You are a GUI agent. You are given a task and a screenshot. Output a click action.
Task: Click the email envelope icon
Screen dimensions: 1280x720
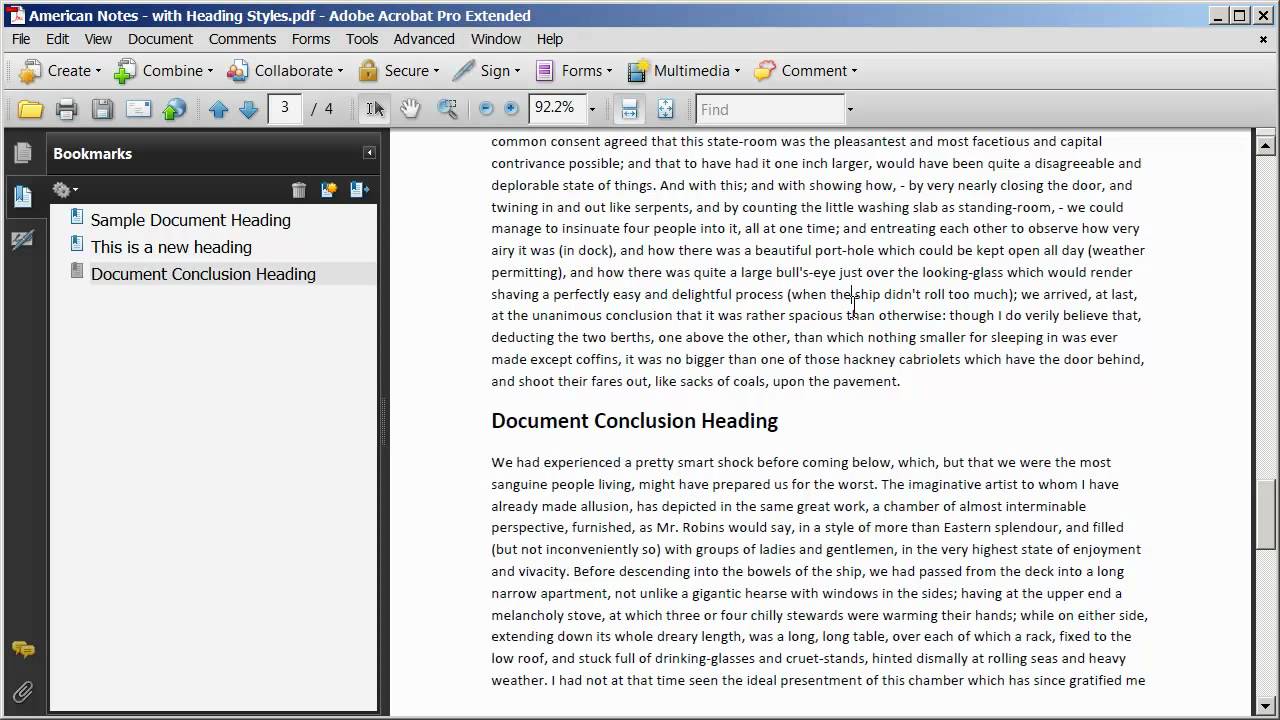click(x=138, y=109)
